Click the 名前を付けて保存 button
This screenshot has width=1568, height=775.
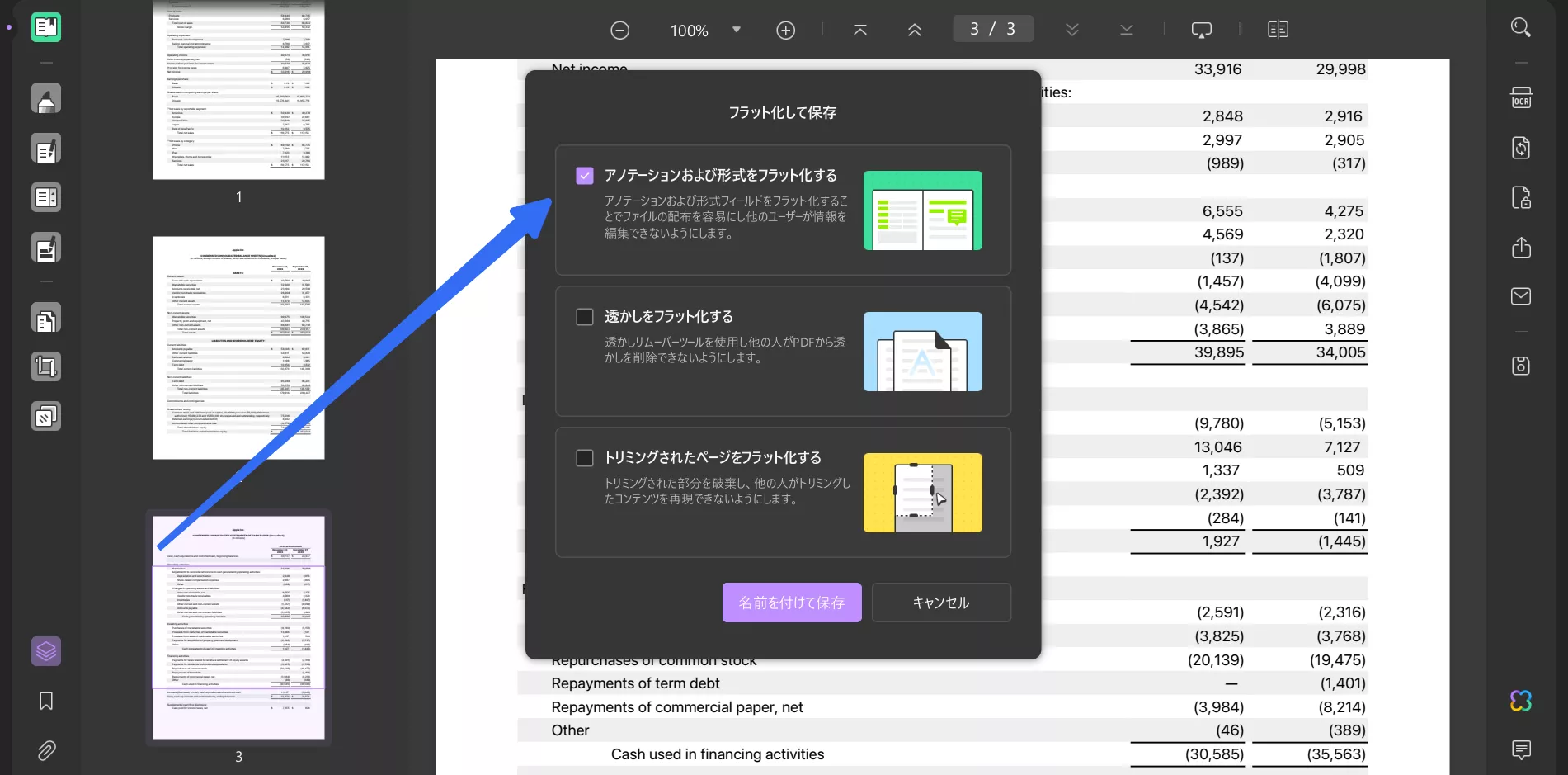point(792,603)
